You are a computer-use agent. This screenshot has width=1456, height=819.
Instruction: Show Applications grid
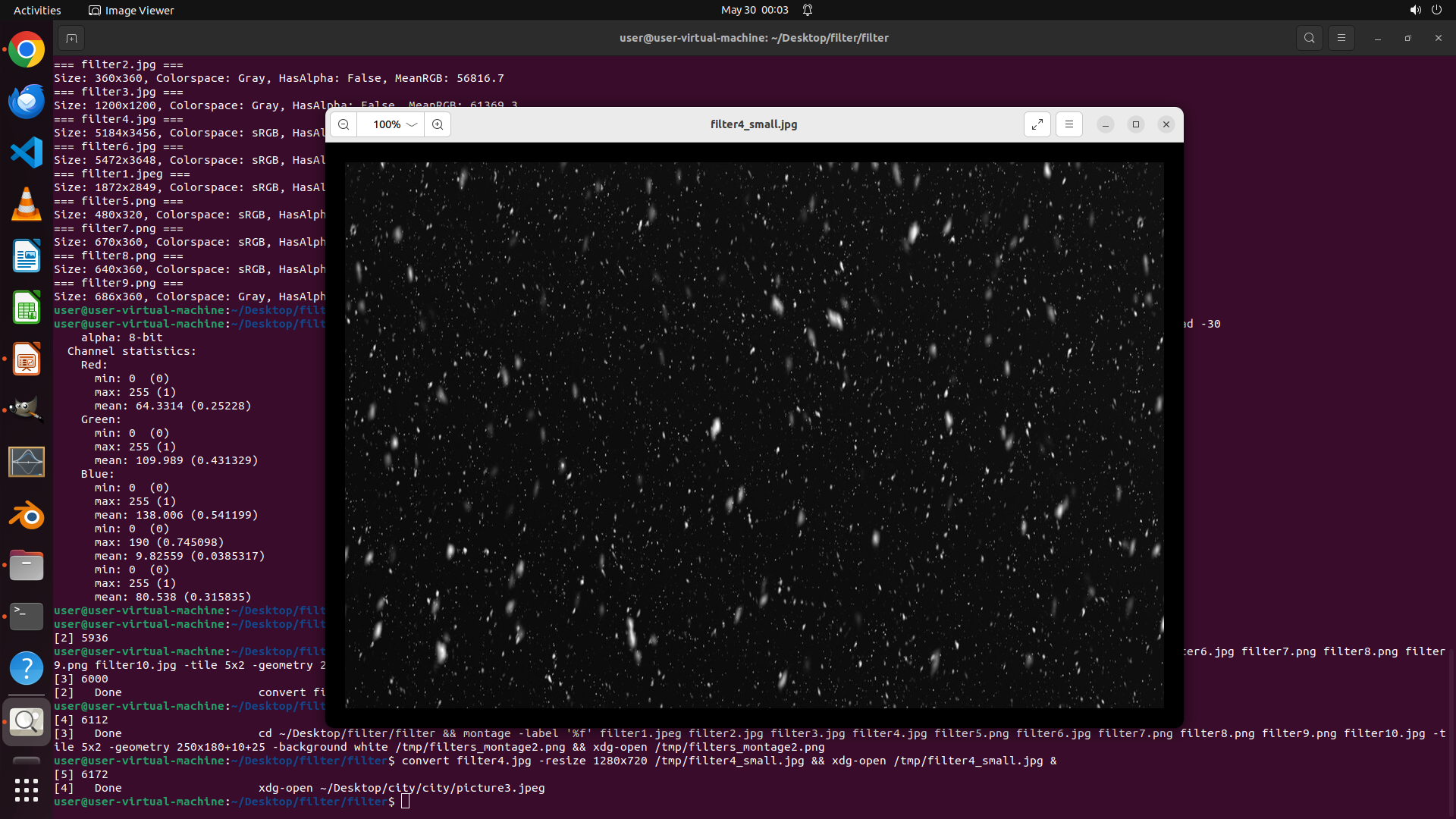pyautogui.click(x=27, y=790)
